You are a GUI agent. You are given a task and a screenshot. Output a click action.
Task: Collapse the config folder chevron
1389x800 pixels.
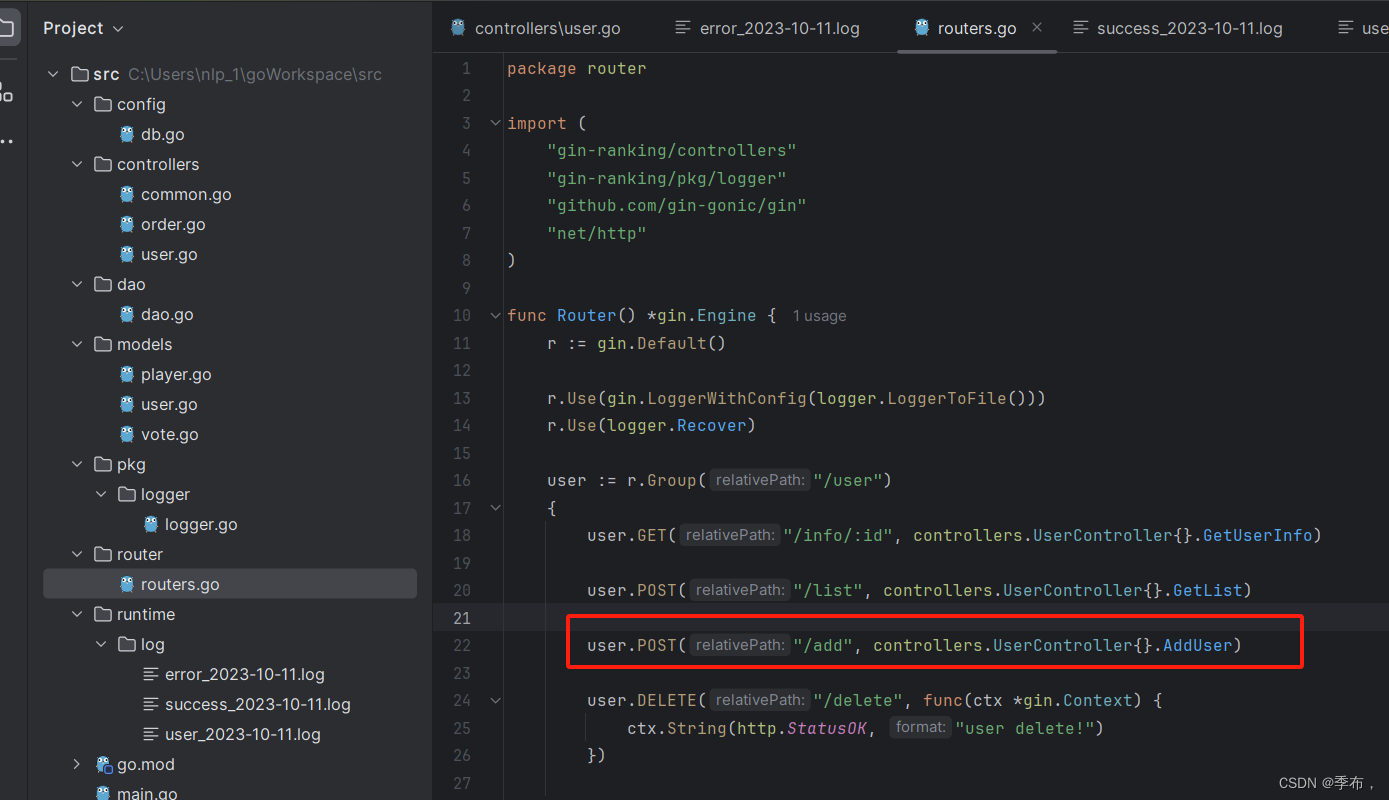click(78, 104)
